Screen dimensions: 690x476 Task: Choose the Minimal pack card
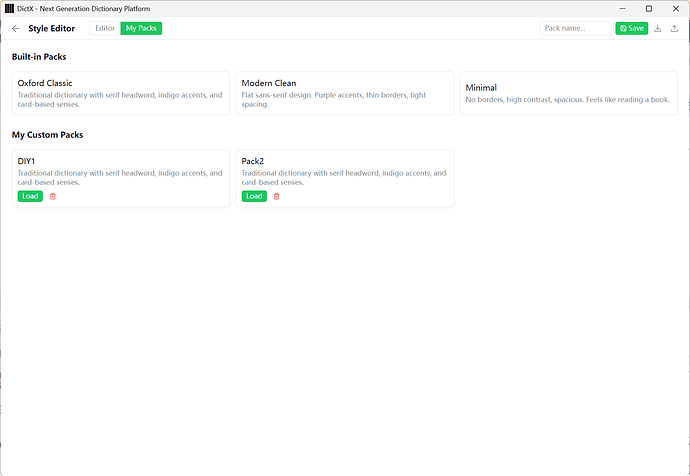(x=569, y=93)
